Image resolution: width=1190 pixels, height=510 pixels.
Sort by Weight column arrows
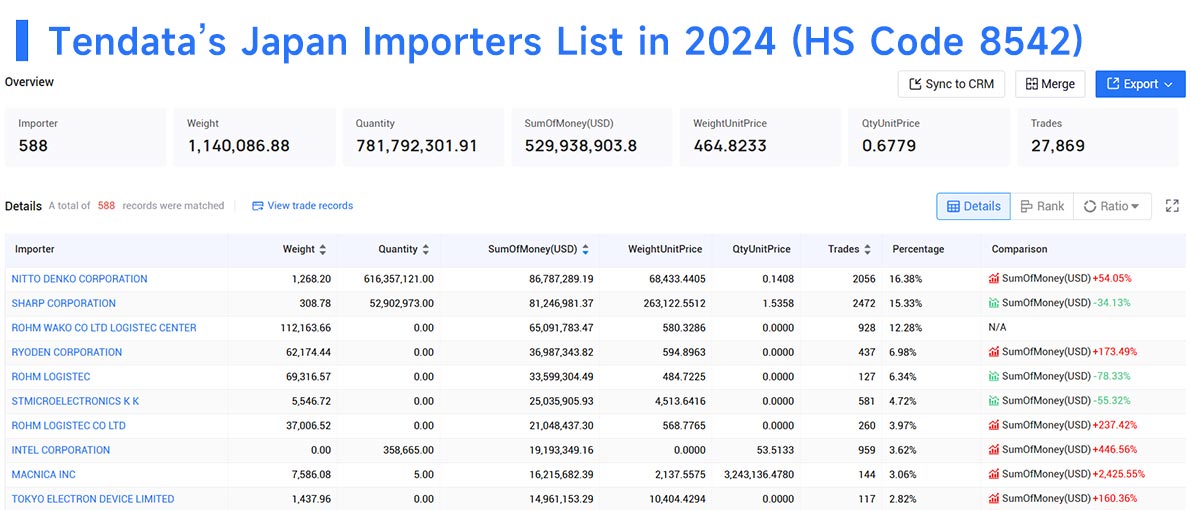(x=323, y=249)
